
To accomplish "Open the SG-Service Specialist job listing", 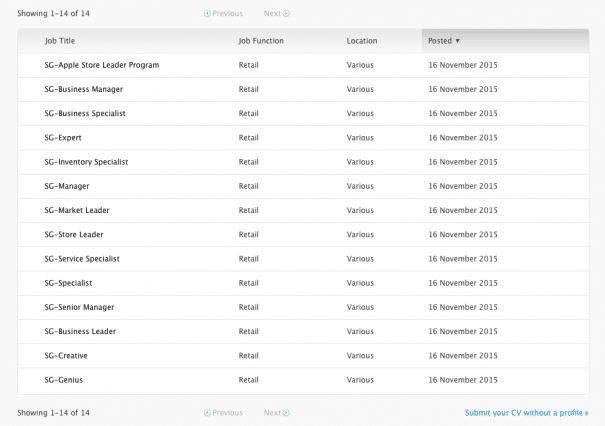I will 82,259.
